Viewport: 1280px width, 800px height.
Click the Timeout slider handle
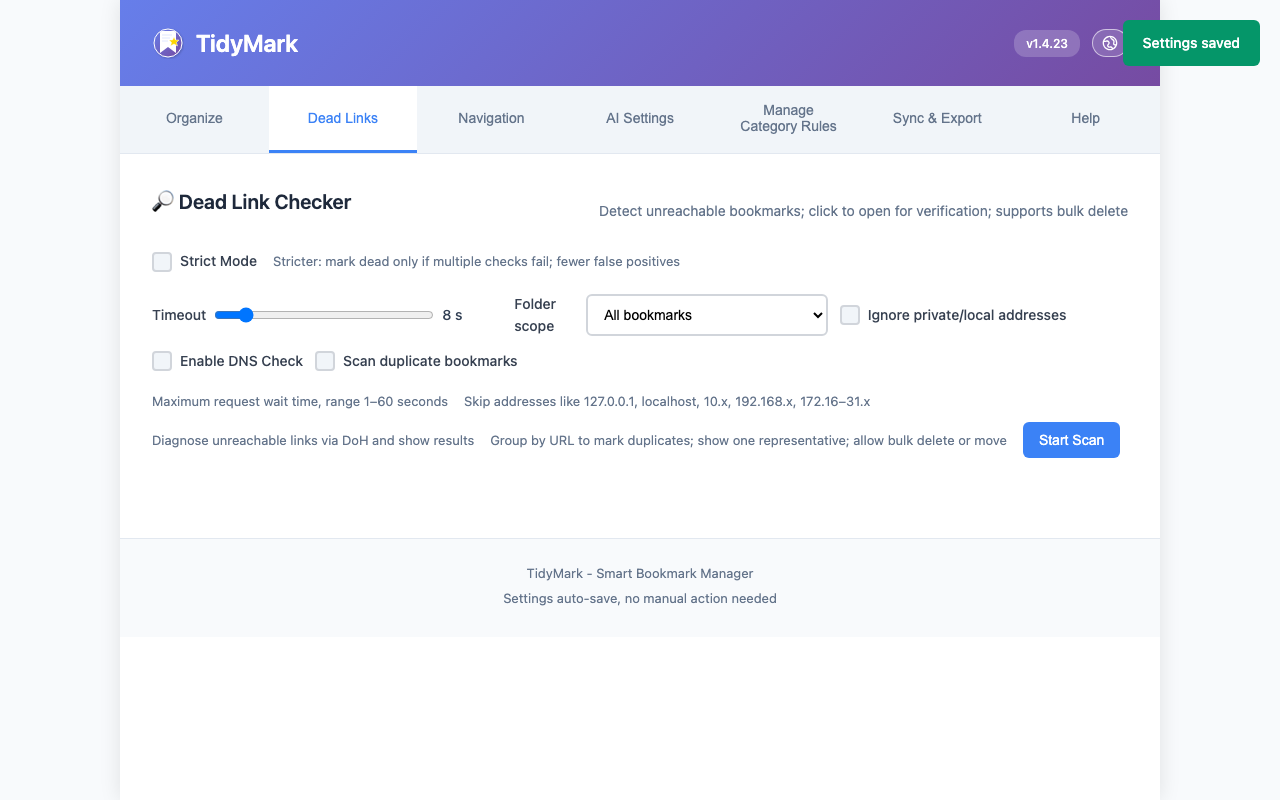246,315
